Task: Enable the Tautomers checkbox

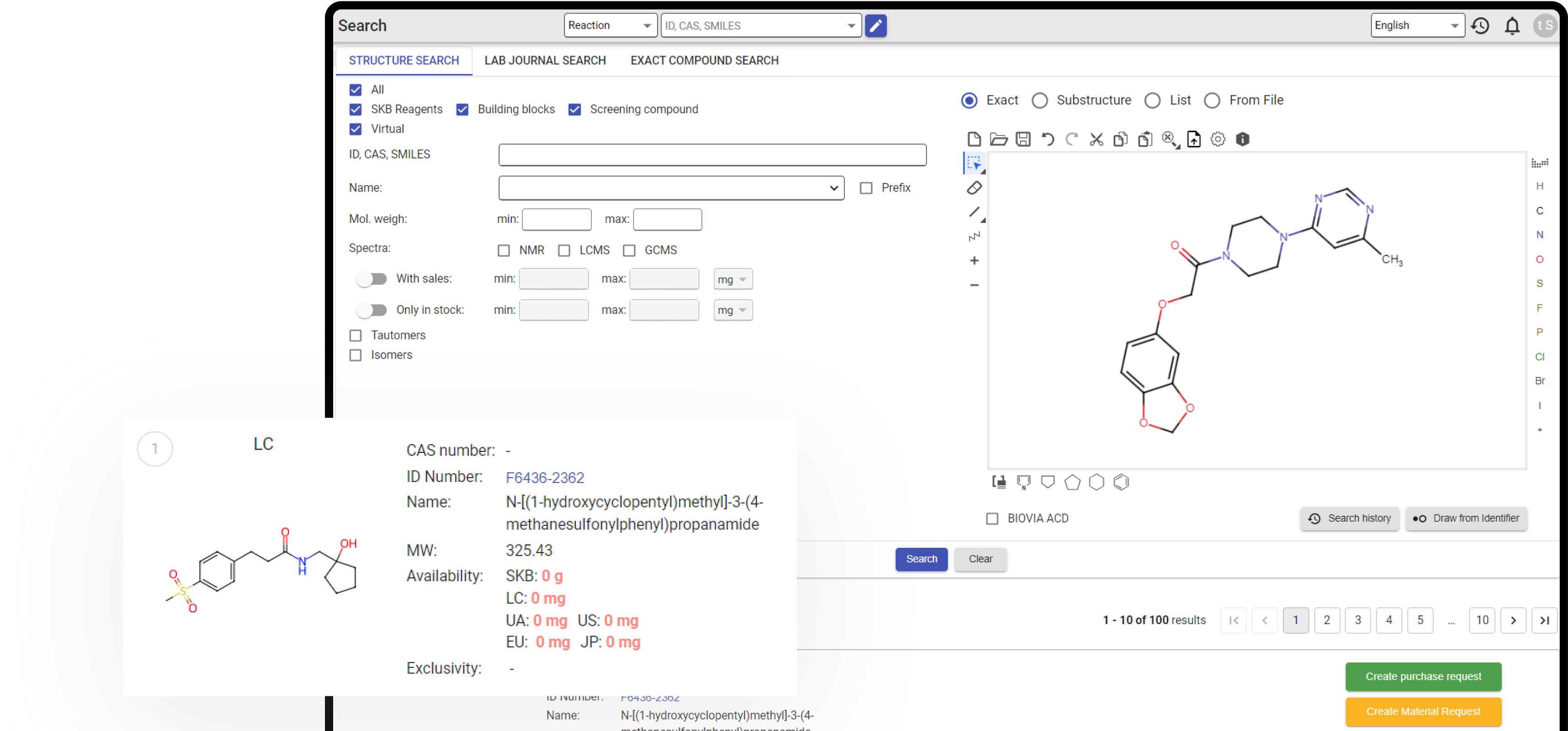Action: pyautogui.click(x=356, y=335)
